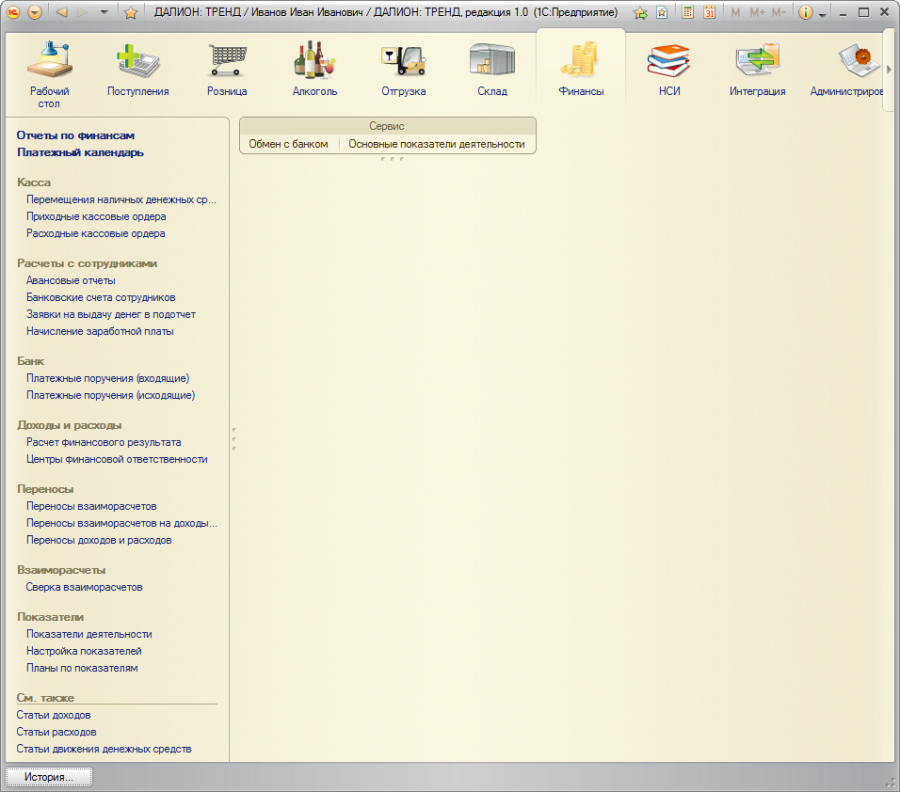Open Статьи доходов
The image size is (900, 792).
tap(53, 715)
